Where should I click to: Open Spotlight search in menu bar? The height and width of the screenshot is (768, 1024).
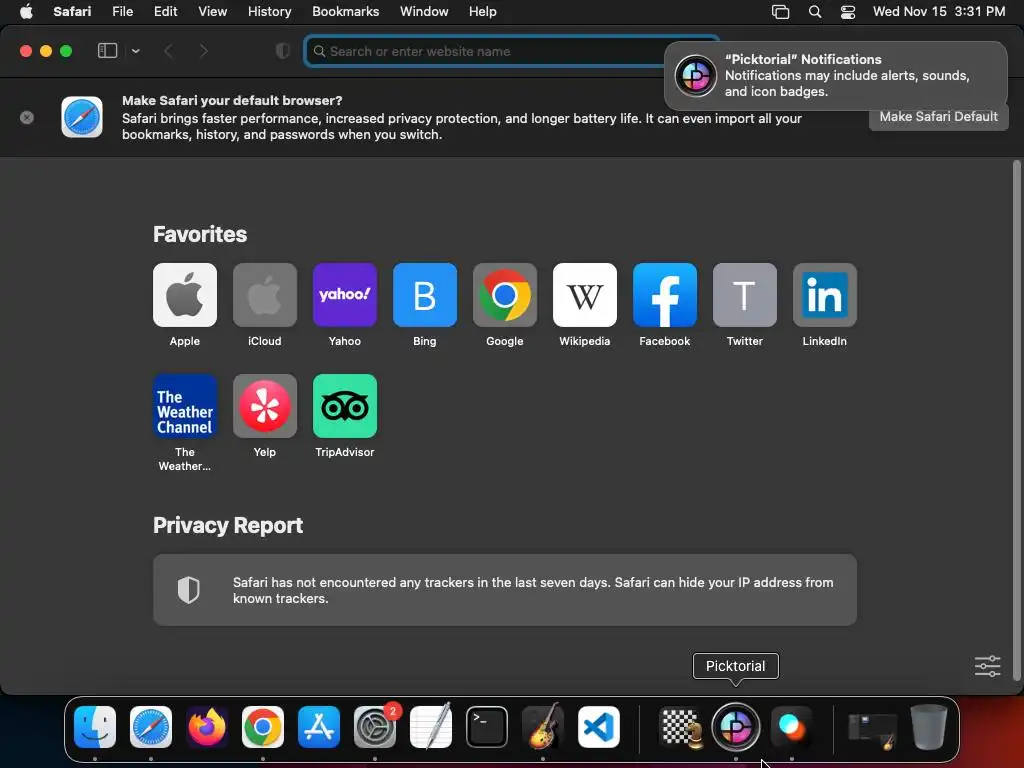point(814,12)
